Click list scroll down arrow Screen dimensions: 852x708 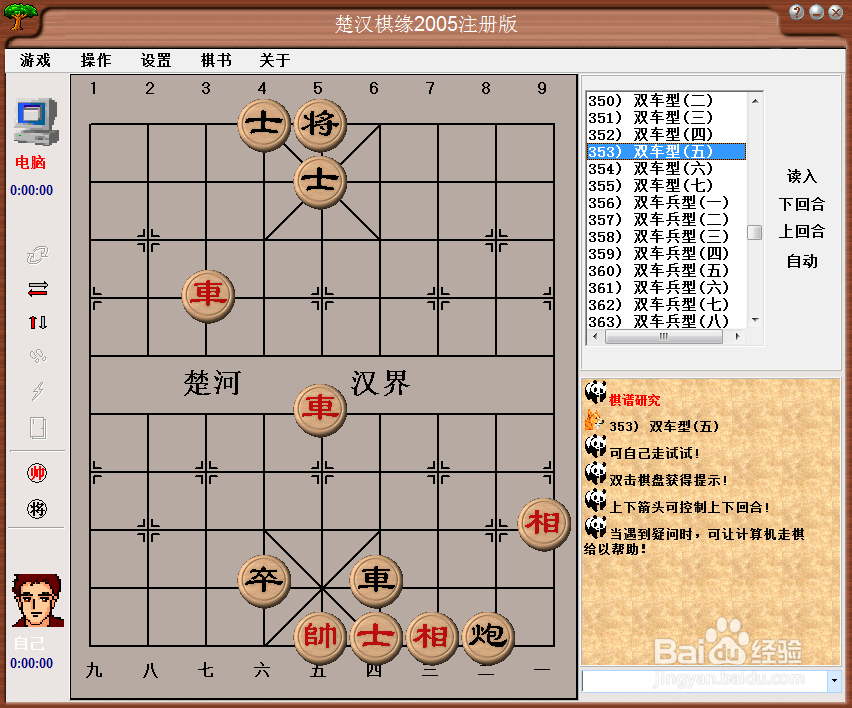[755, 320]
